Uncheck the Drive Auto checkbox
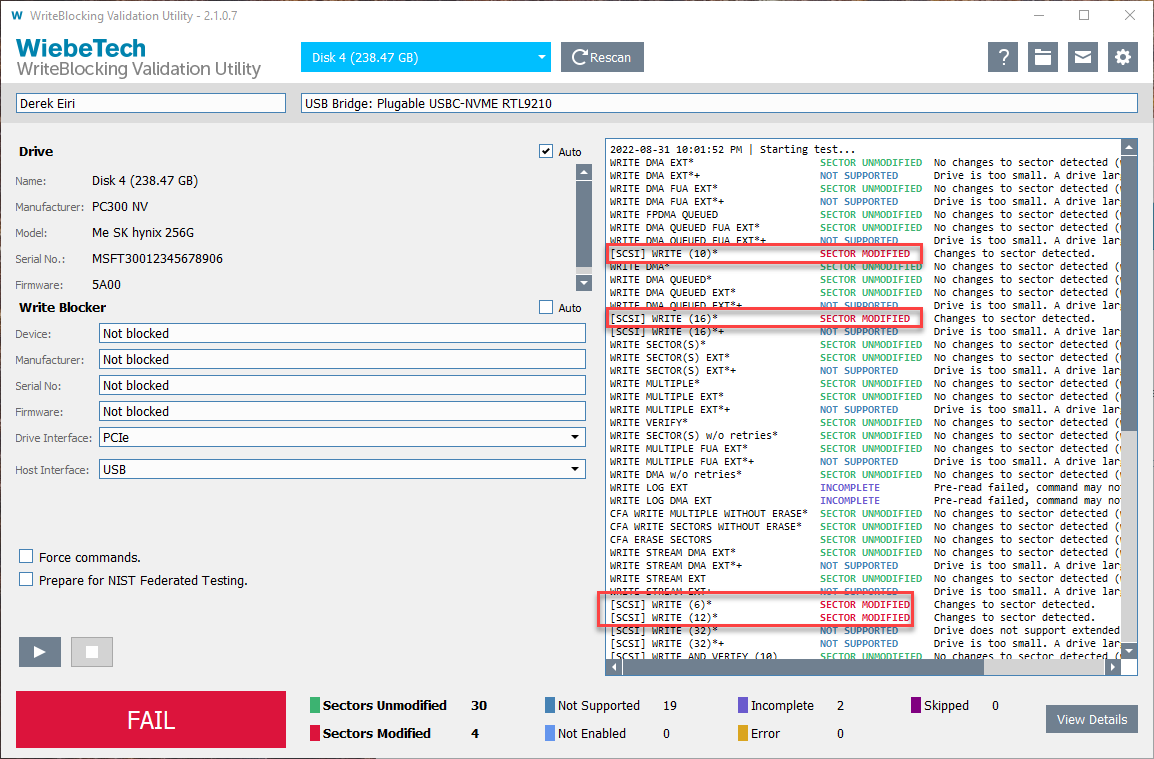This screenshot has height=759, width=1154. pyautogui.click(x=546, y=151)
